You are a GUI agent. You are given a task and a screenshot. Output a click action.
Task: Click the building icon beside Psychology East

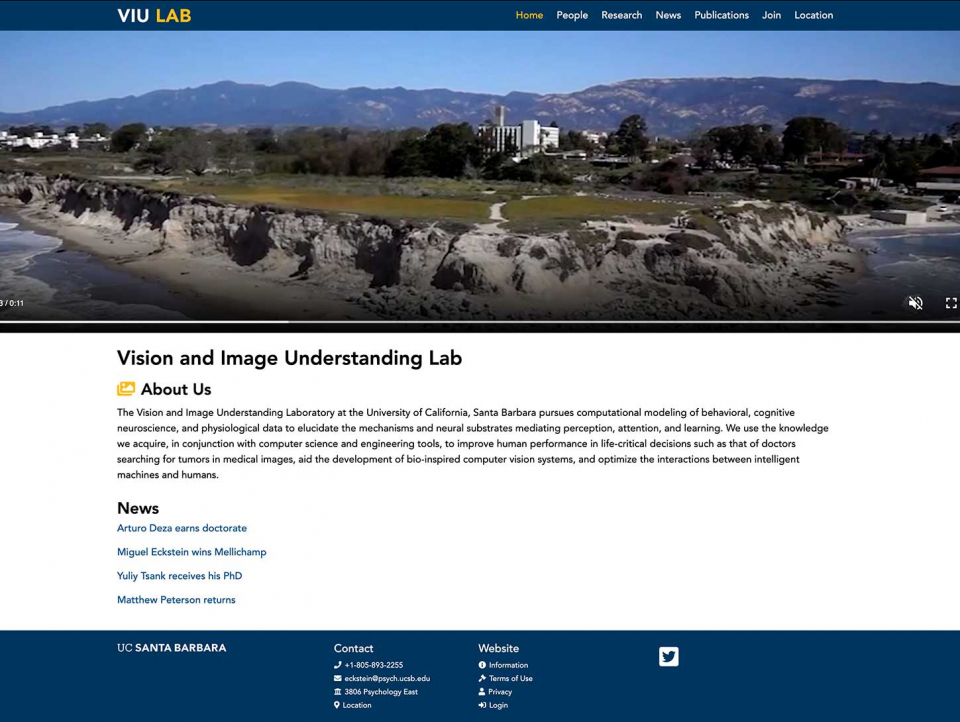[x=337, y=692]
